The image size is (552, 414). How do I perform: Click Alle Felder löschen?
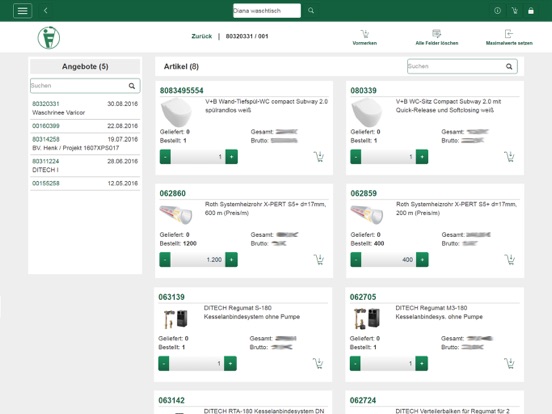pyautogui.click(x=437, y=37)
